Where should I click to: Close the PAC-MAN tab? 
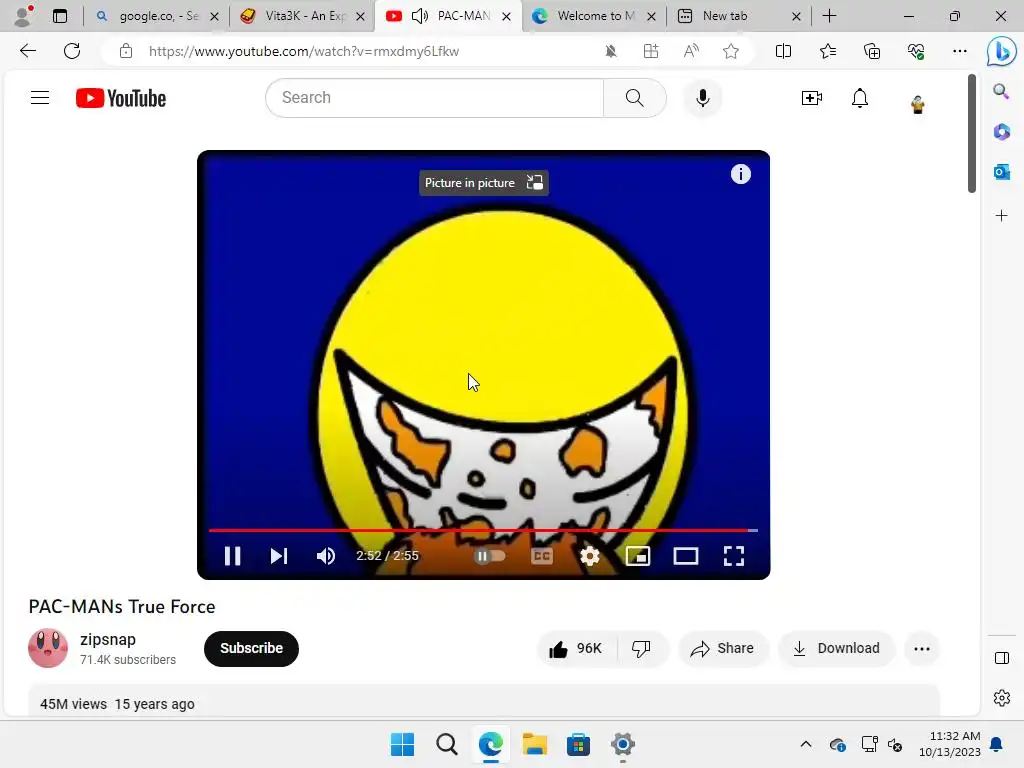(x=506, y=17)
